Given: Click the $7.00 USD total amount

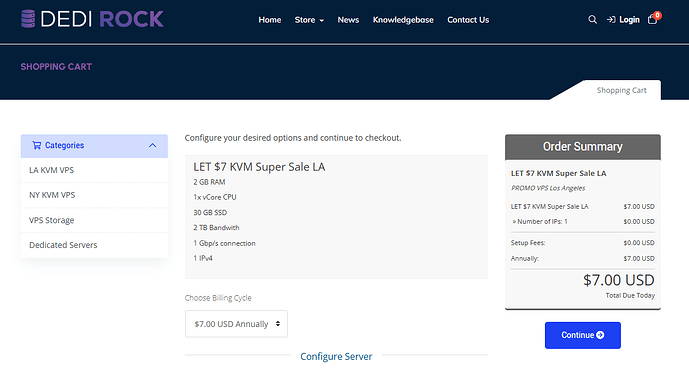Looking at the screenshot, I should tap(619, 280).
